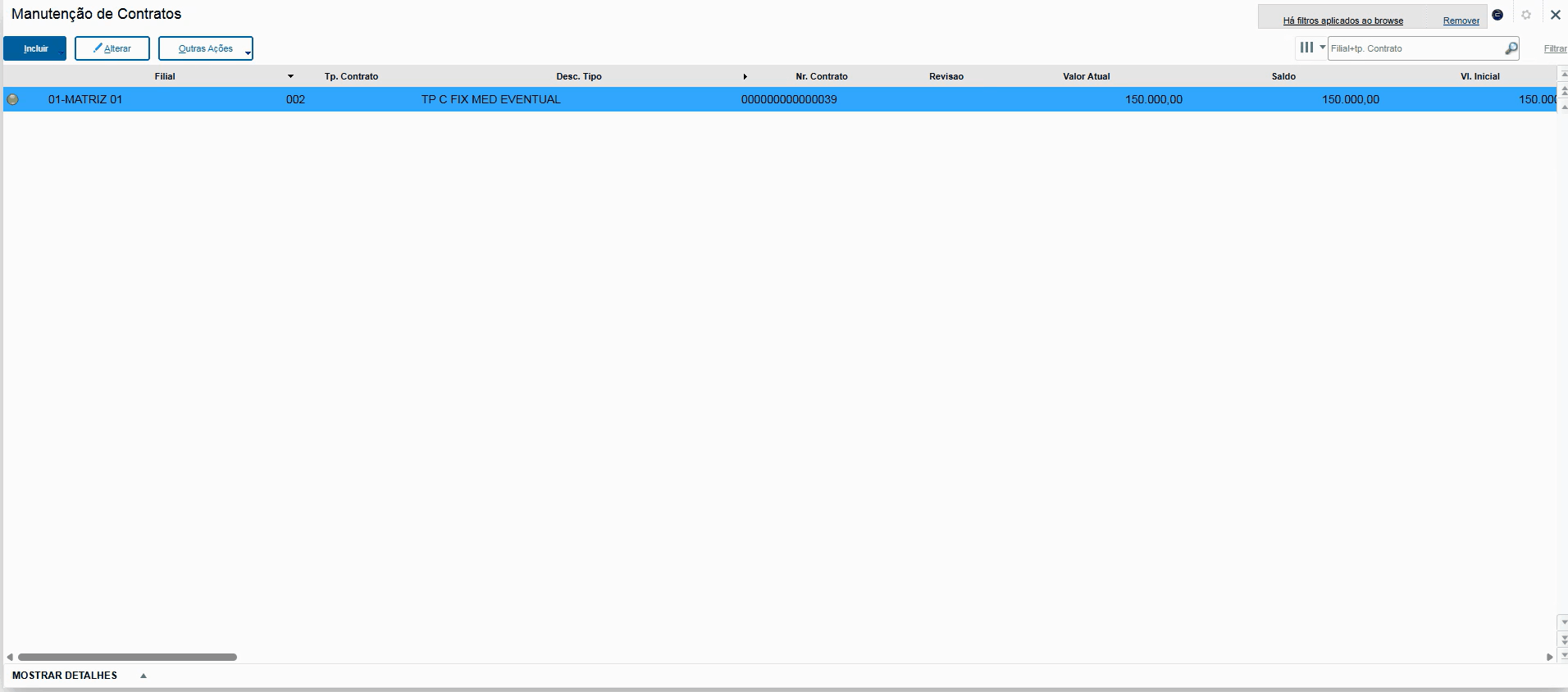Focus the Filial+tp. Contrato search field
The width and height of the screenshot is (1568, 692).
1415,48
